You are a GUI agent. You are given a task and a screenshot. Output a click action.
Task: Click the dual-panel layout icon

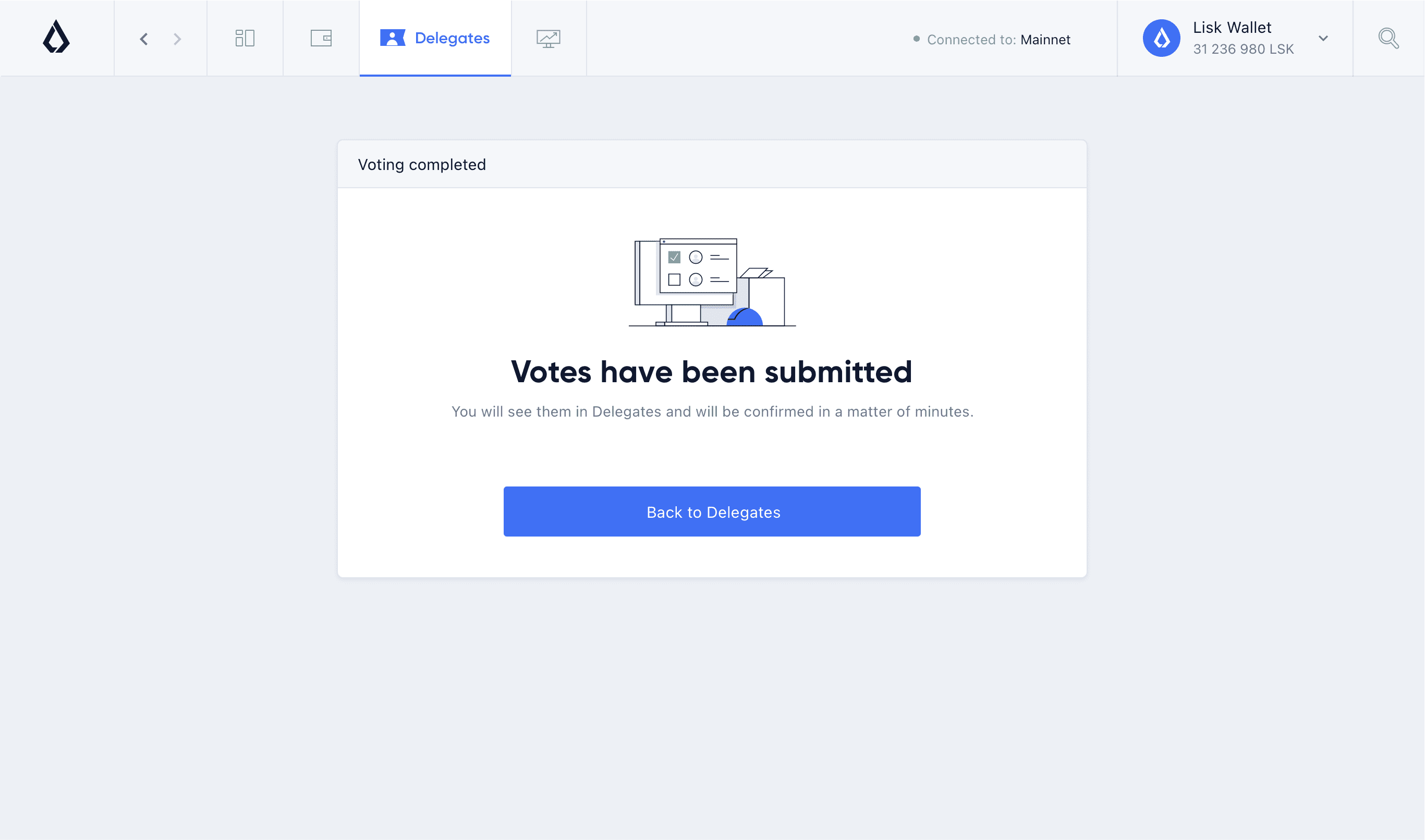pos(245,38)
